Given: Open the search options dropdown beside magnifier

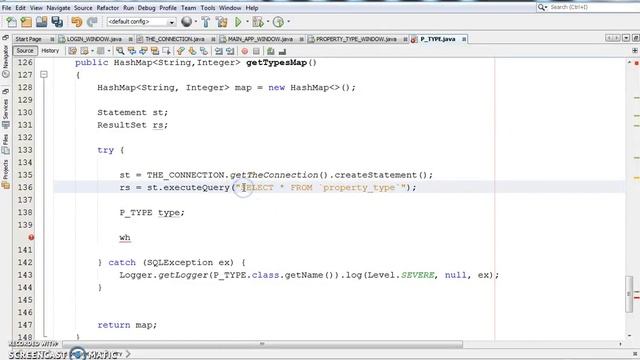Looking at the screenshot, I should 546,7.
